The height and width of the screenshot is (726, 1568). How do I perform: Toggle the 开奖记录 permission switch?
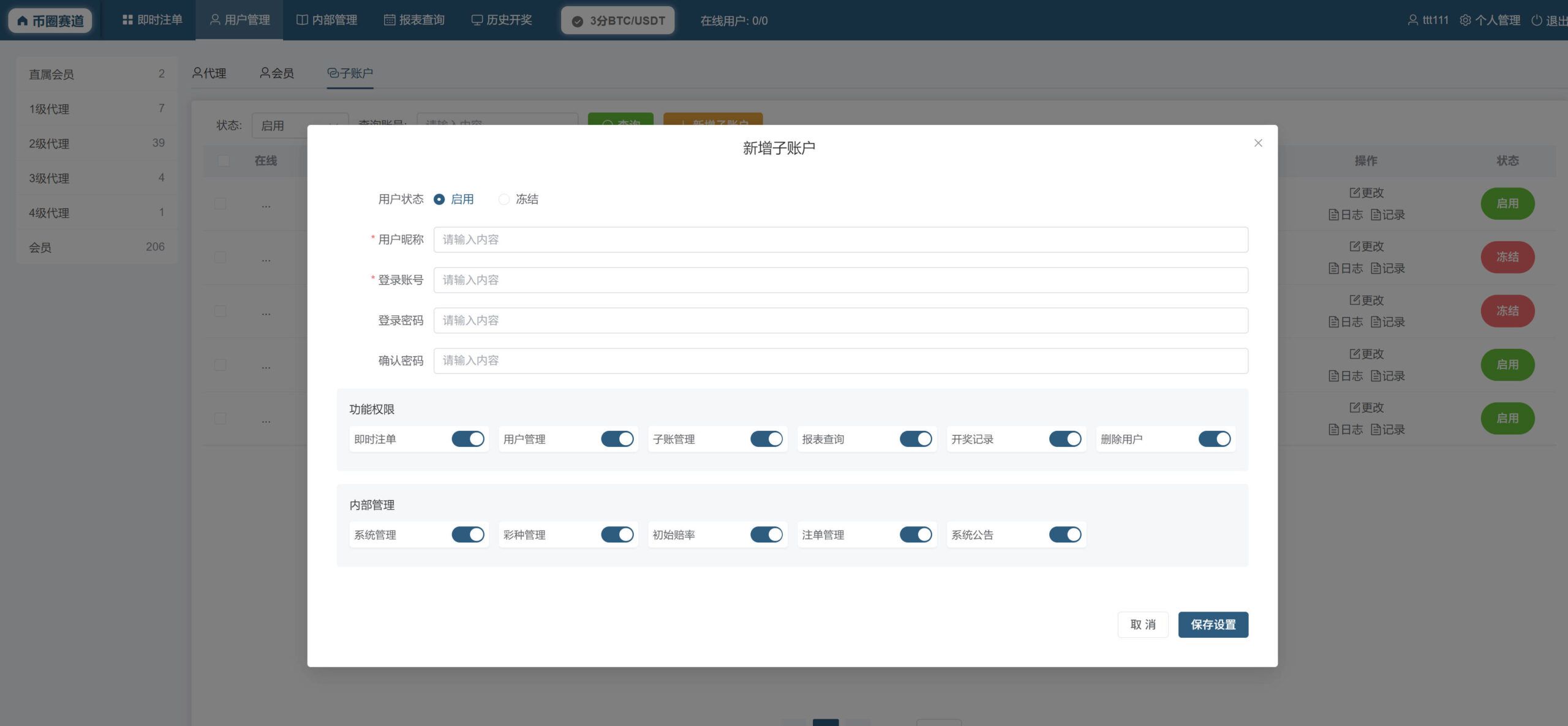click(x=1065, y=439)
